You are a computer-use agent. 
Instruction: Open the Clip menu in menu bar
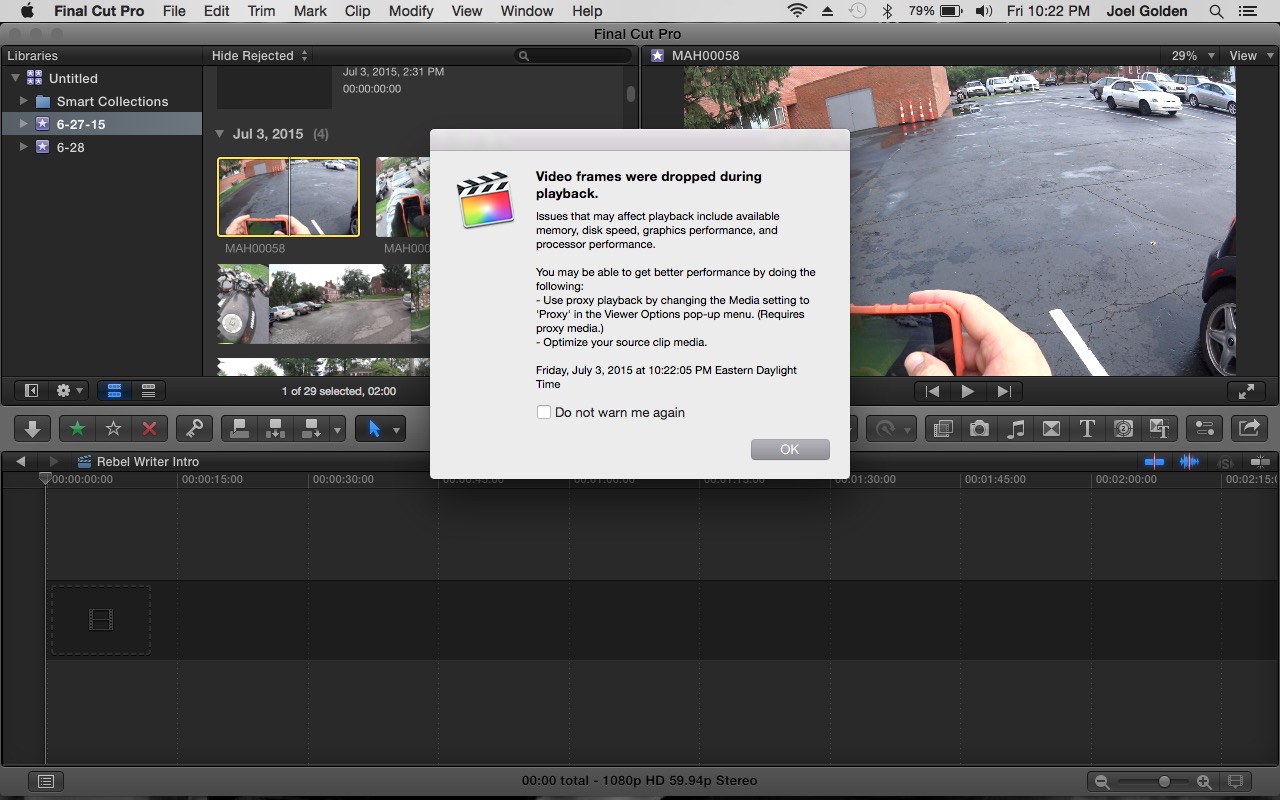357,11
